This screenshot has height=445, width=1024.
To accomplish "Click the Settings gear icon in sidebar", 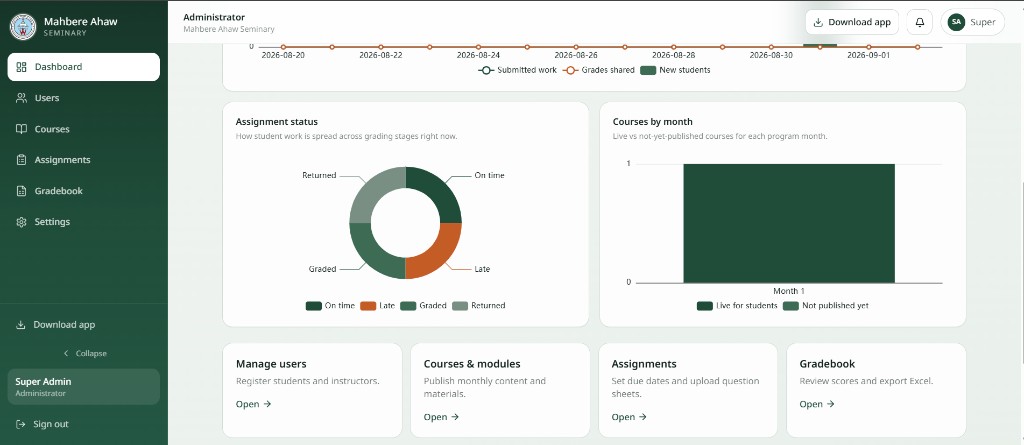I will (x=22, y=222).
